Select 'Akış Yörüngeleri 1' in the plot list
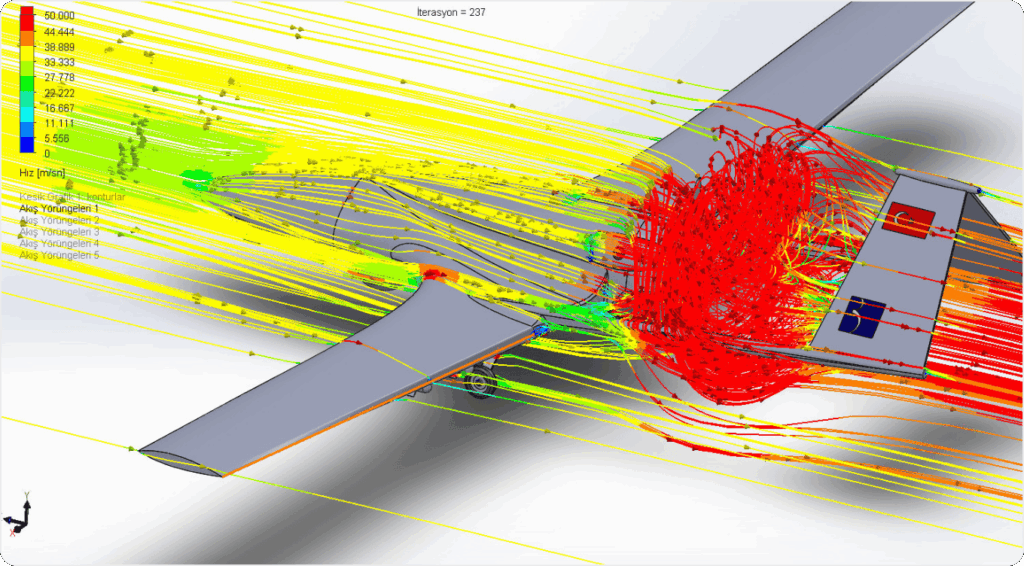 59,208
